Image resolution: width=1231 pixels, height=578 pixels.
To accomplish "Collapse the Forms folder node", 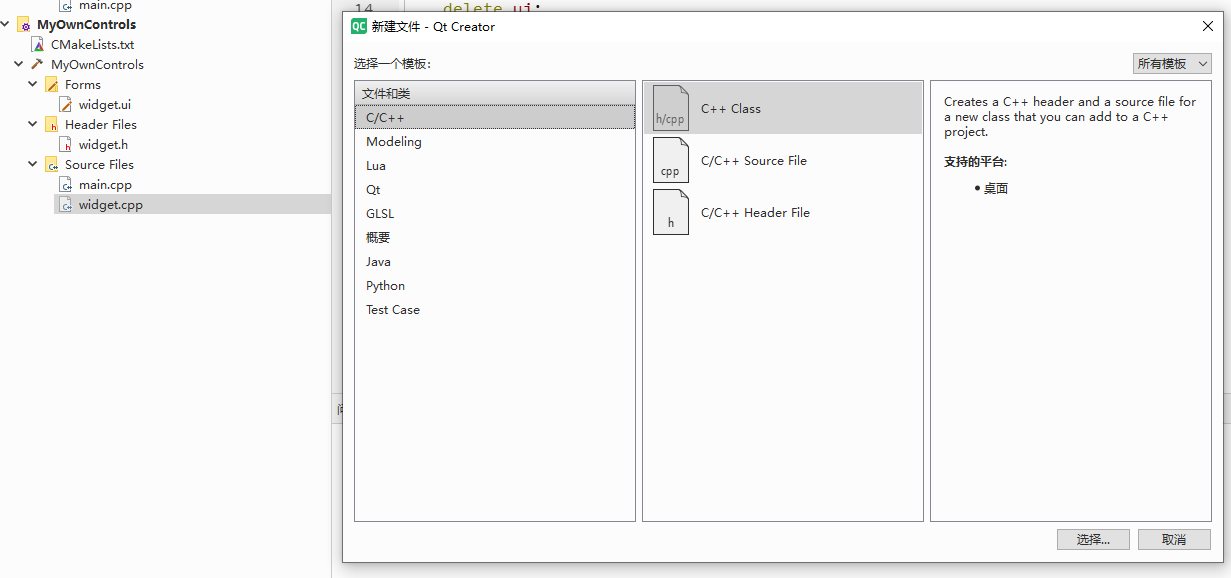I will pos(33,85).
